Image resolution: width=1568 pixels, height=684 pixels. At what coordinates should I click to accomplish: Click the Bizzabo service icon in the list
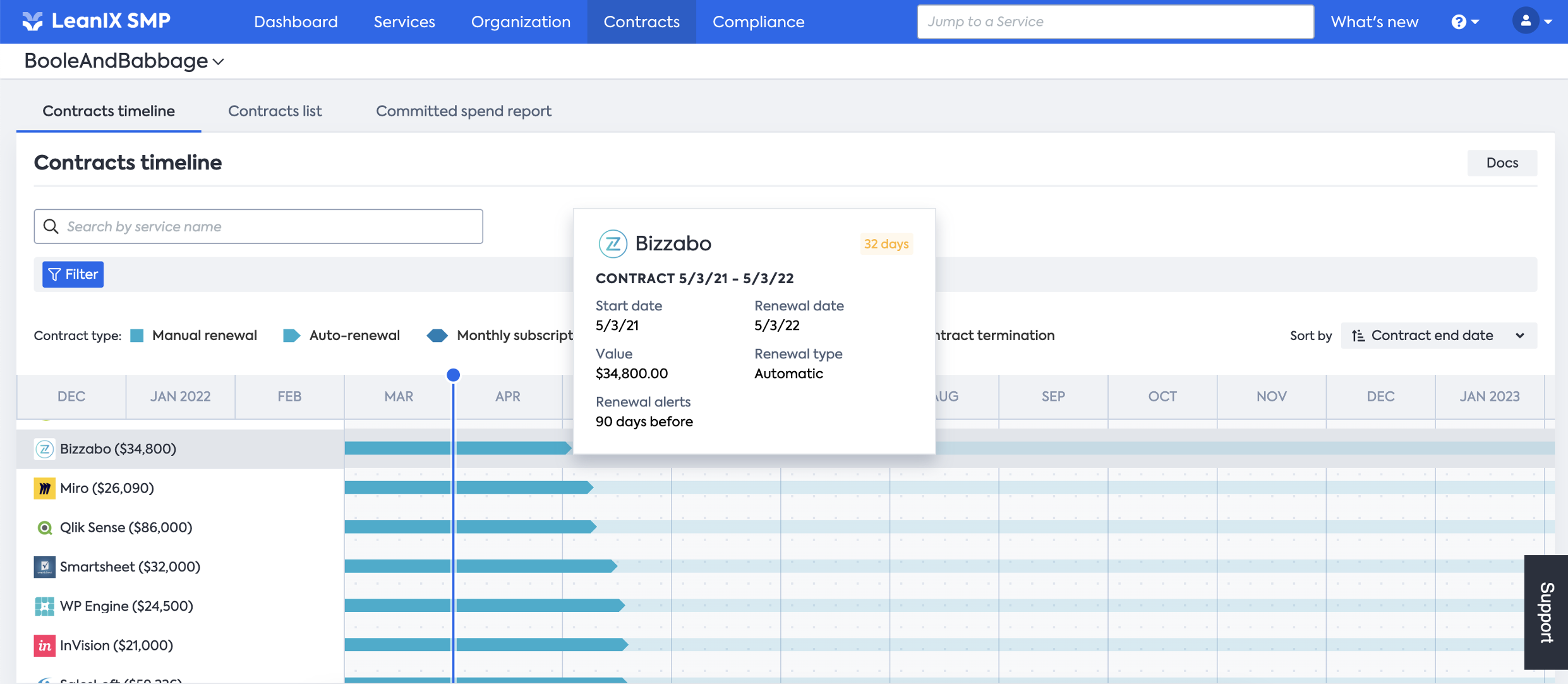44,449
